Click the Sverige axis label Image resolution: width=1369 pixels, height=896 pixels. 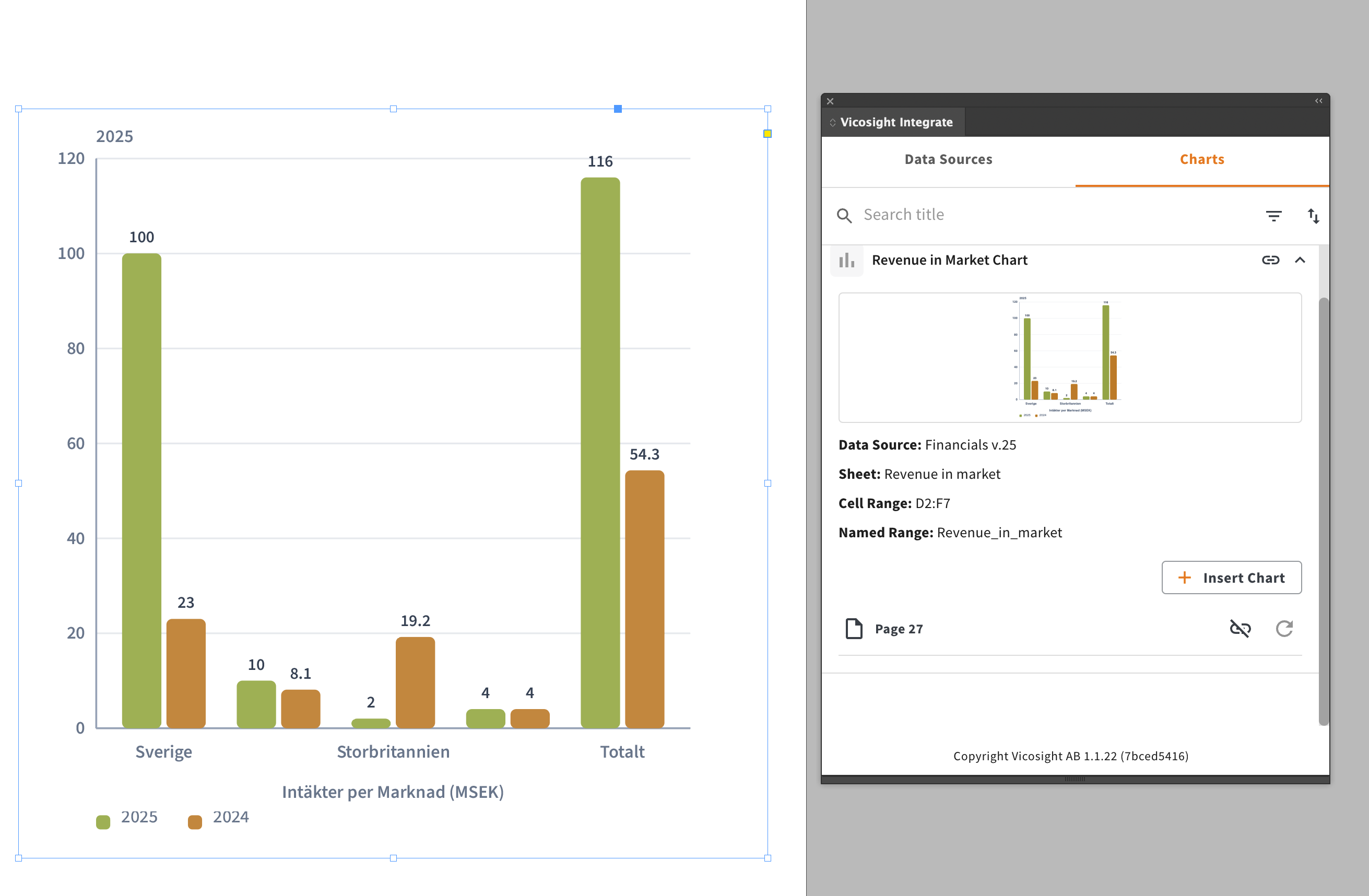pos(163,752)
